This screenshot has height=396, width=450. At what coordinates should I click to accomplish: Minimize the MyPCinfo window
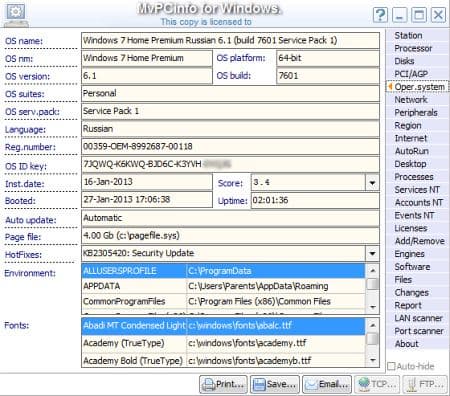(400, 15)
